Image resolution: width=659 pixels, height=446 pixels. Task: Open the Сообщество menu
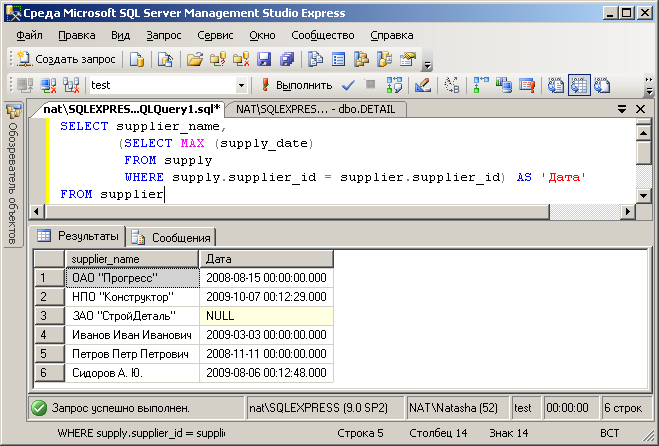click(x=323, y=35)
